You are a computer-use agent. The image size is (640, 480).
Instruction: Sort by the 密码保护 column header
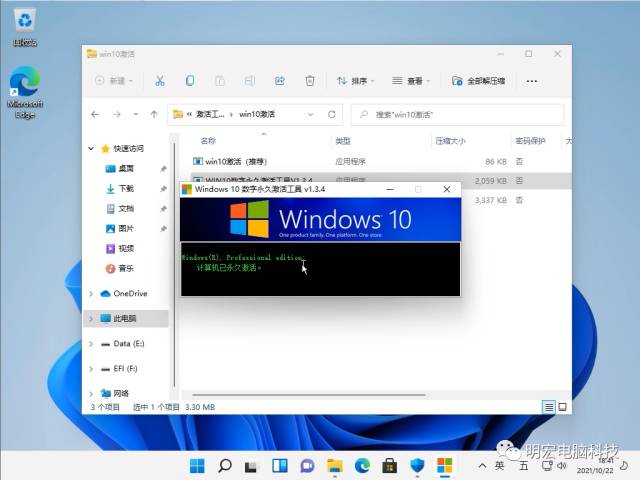pos(530,141)
